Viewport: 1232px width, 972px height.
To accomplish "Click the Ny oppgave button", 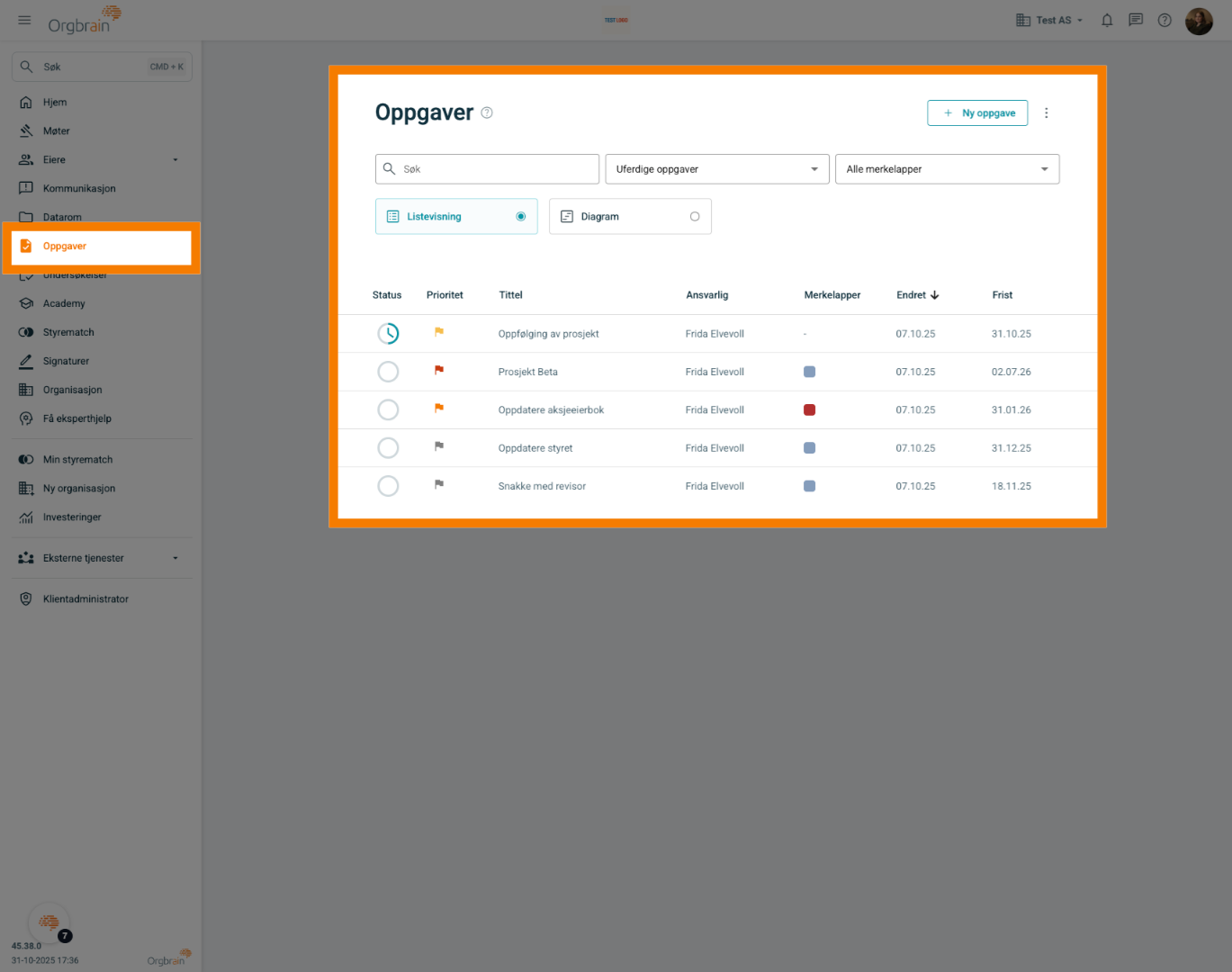I will pos(977,113).
